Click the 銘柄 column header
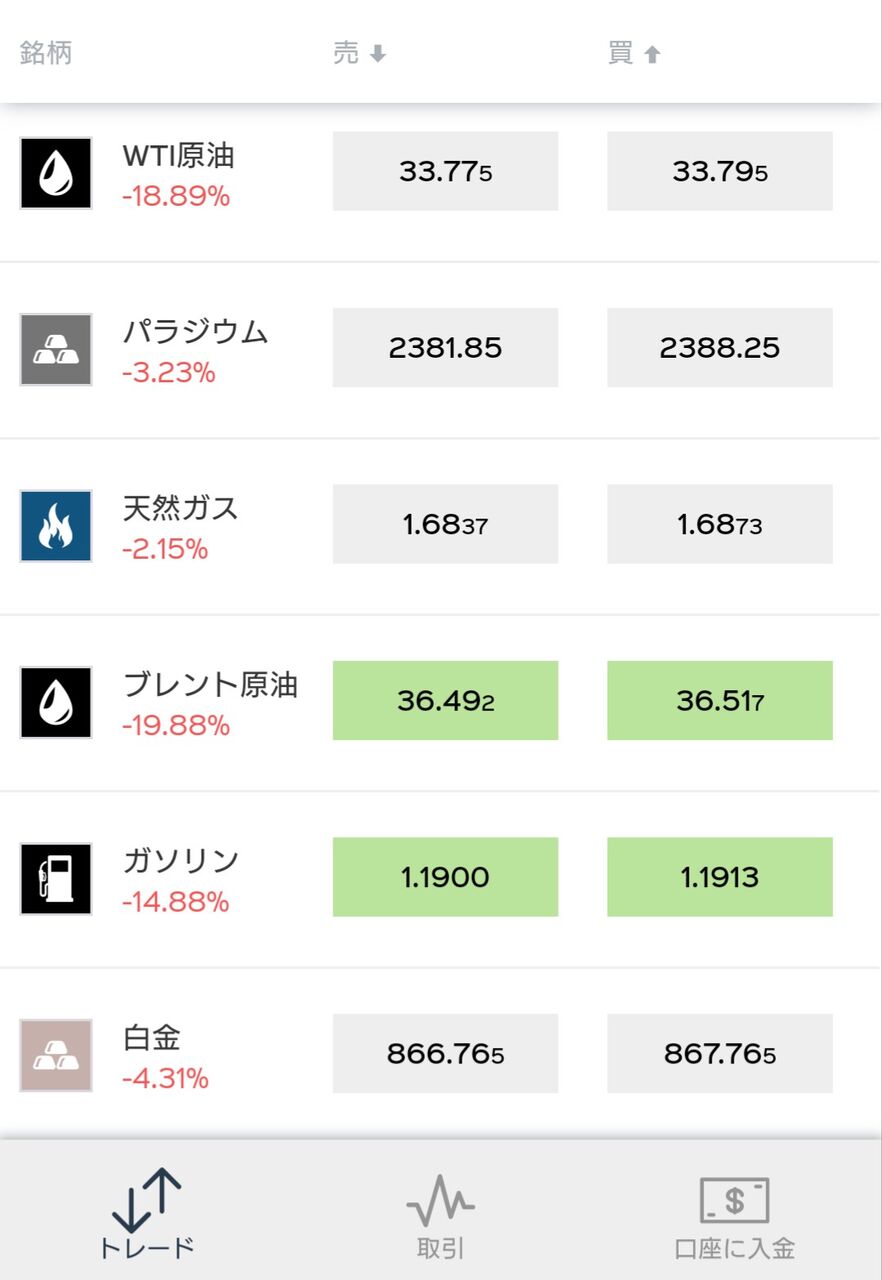This screenshot has width=882, height=1280. pos(46,53)
